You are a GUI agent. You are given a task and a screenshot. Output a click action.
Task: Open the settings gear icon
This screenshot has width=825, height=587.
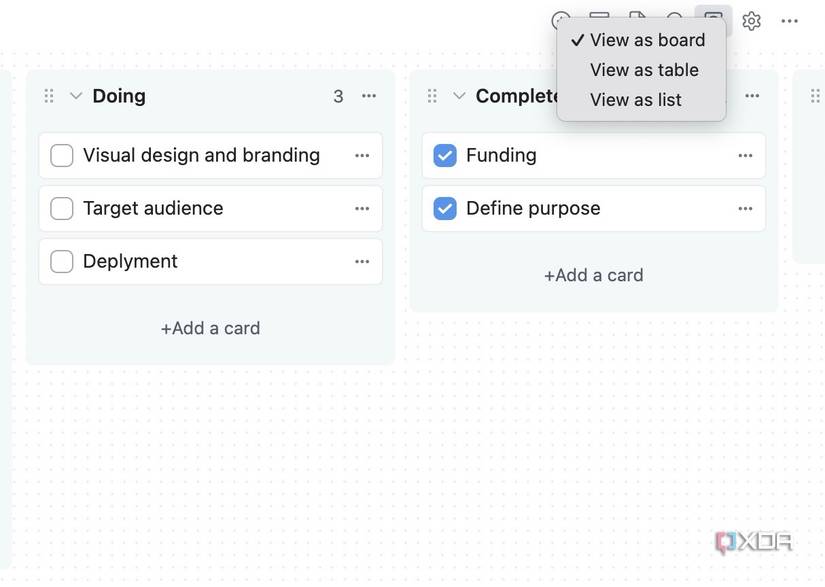[751, 19]
